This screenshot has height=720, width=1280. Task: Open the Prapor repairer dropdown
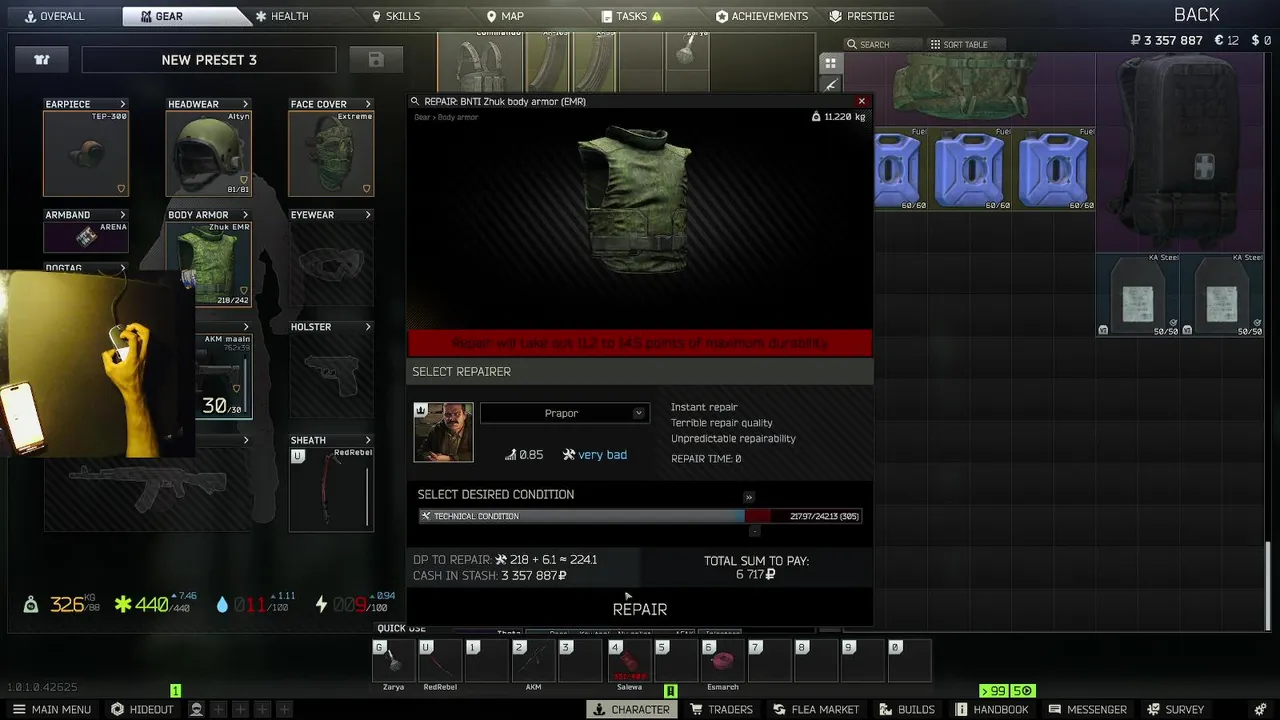tap(565, 413)
